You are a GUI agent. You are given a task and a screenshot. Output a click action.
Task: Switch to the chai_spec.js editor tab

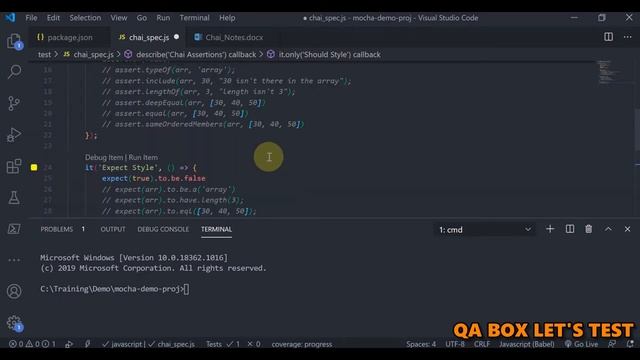(x=149, y=37)
